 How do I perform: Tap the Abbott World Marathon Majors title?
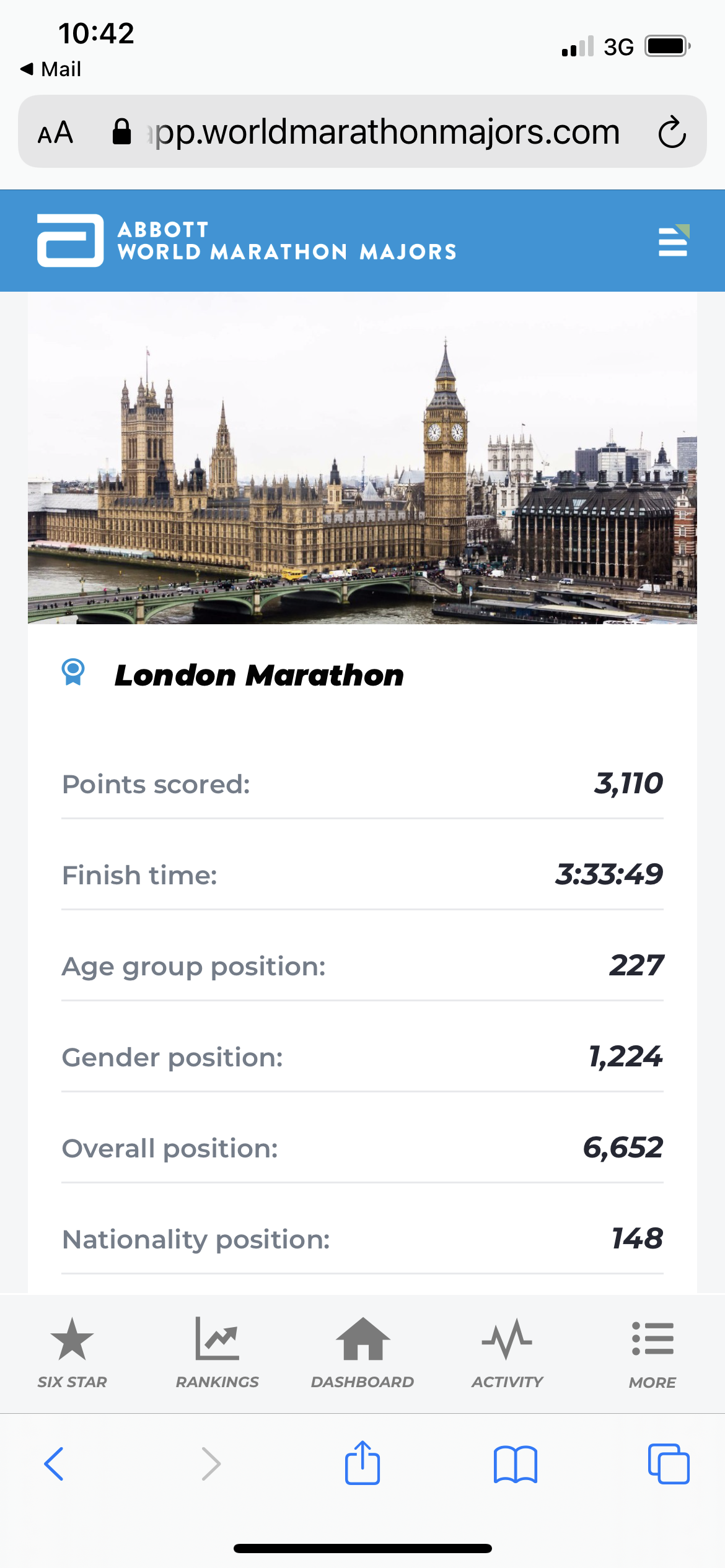pos(287,240)
